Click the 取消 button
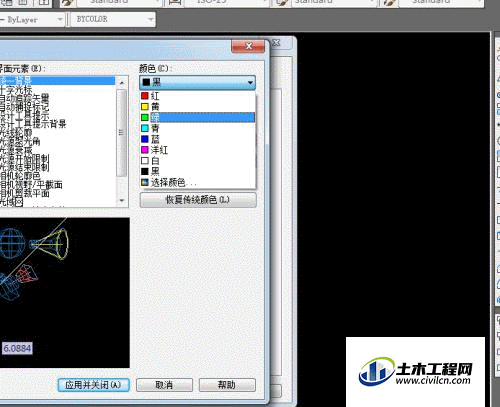Image resolution: width=500 pixels, height=407 pixels. pos(164,385)
